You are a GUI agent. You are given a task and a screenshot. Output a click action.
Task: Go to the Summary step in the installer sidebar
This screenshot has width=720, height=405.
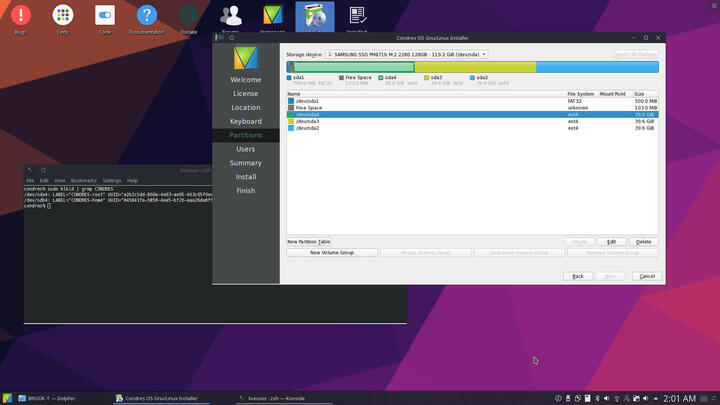coord(246,163)
